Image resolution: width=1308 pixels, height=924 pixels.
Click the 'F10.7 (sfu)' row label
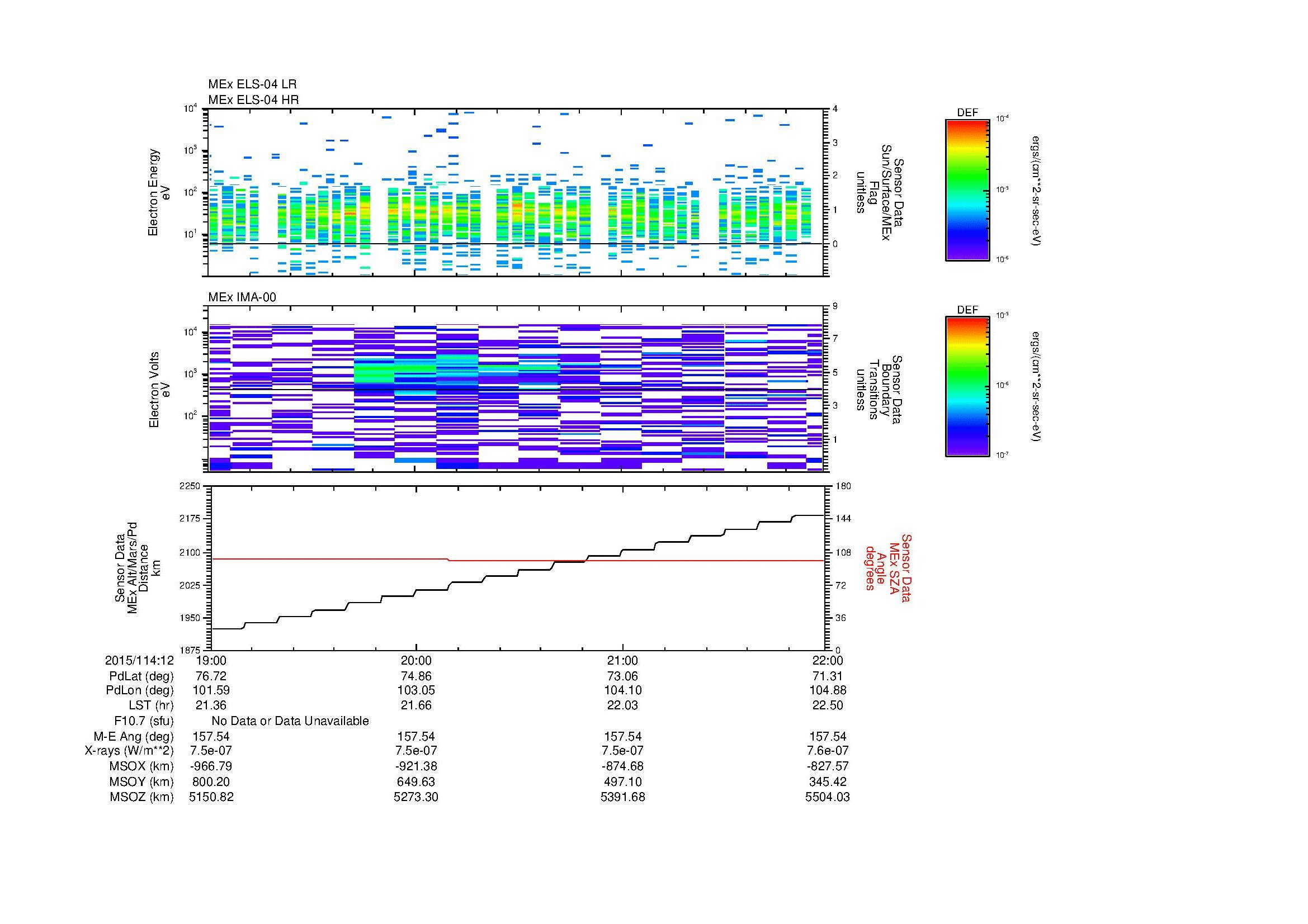pyautogui.click(x=144, y=721)
